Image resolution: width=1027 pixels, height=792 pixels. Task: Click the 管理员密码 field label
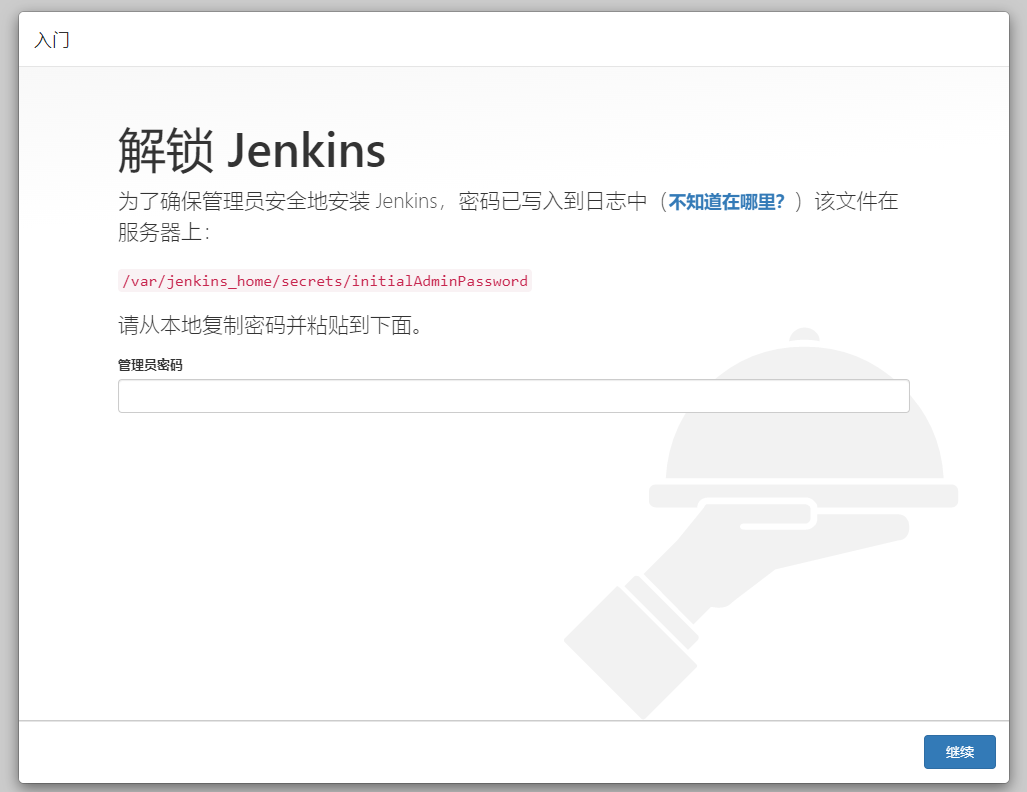point(150,365)
